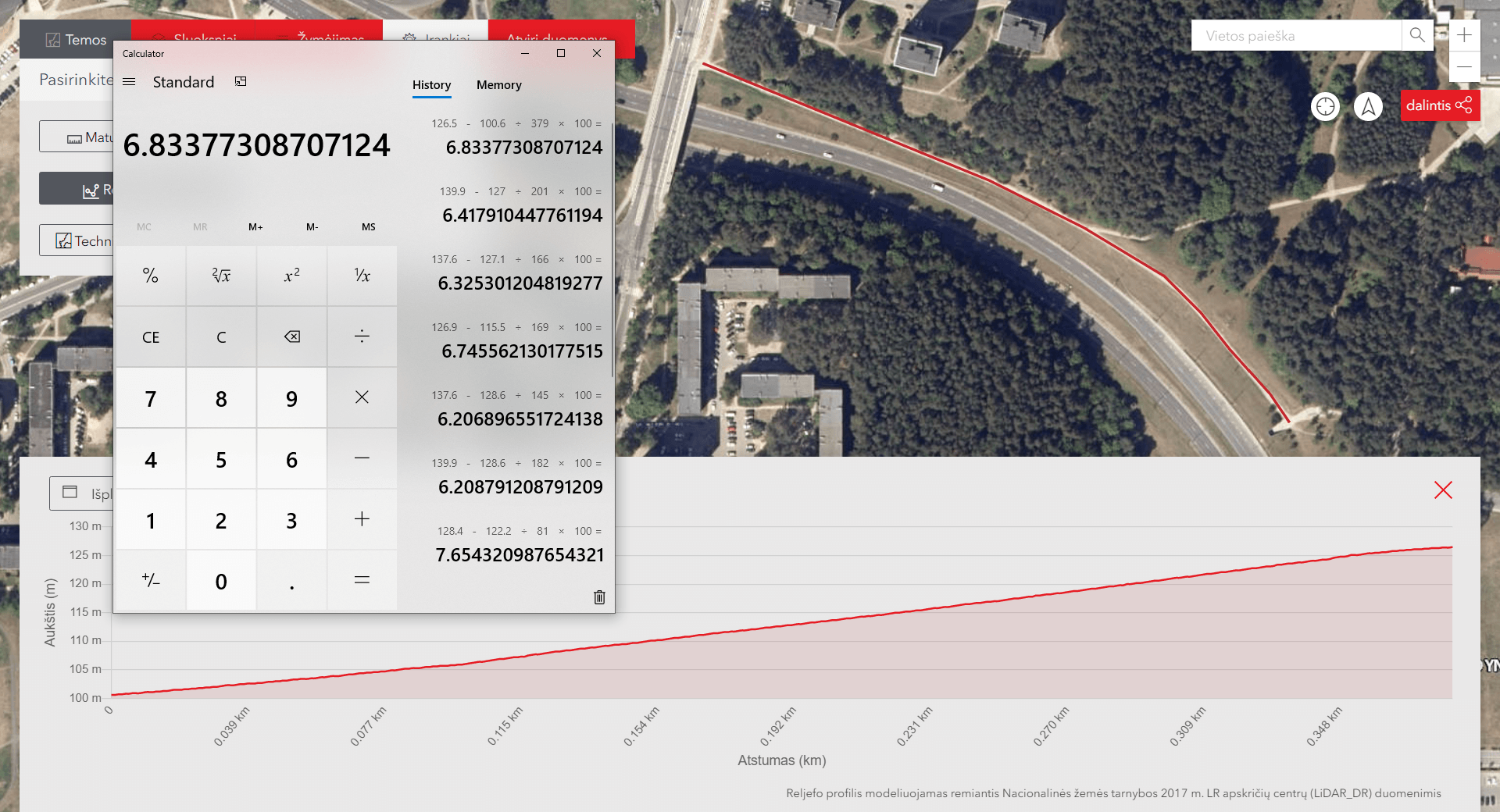1500x812 pixels.
Task: Click the CE clear entry button
Action: (x=151, y=337)
